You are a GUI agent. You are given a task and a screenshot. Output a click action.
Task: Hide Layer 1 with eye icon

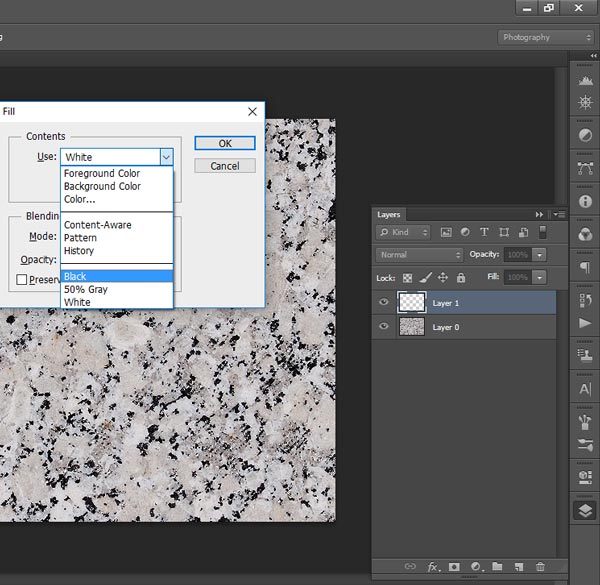click(x=384, y=302)
